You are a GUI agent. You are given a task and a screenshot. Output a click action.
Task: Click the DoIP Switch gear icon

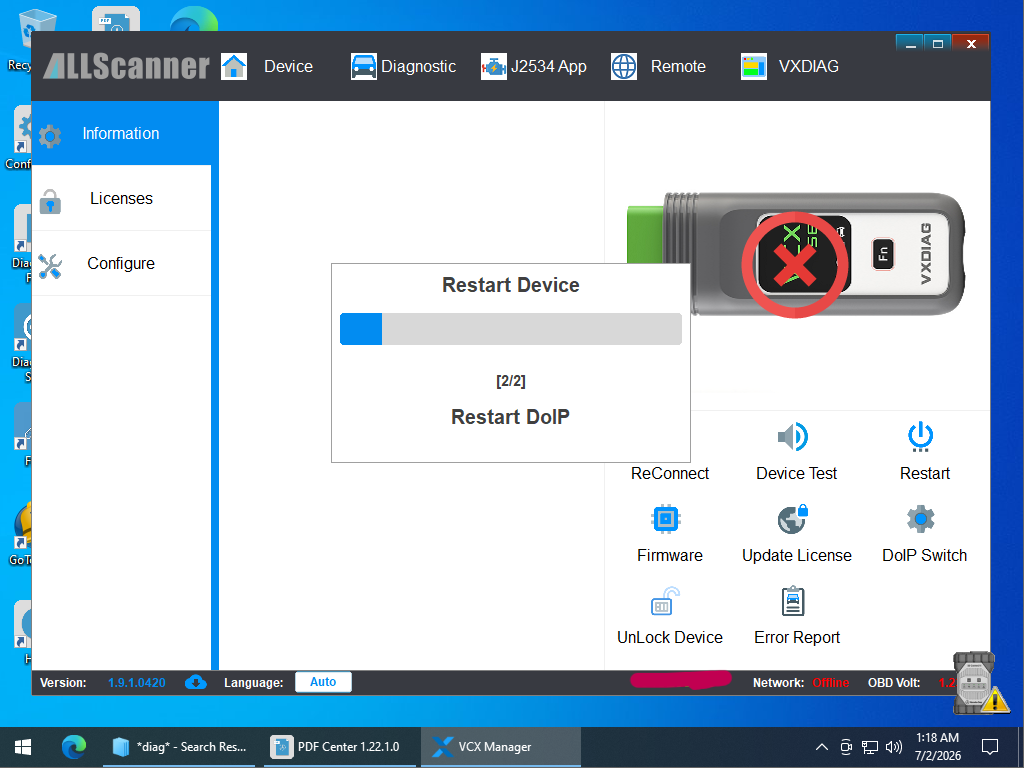921,519
